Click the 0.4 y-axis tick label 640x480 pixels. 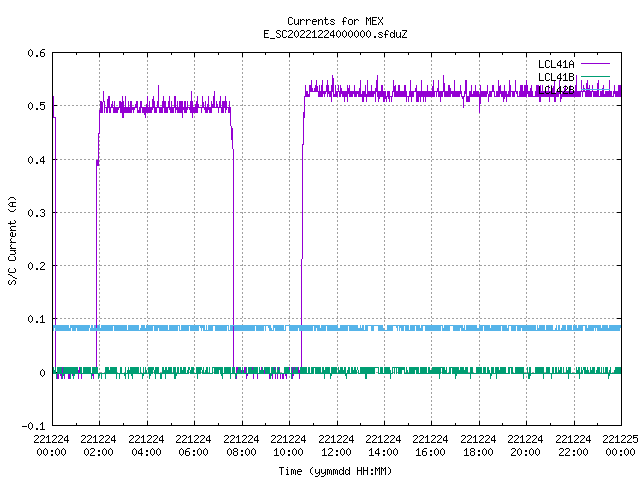36,160
